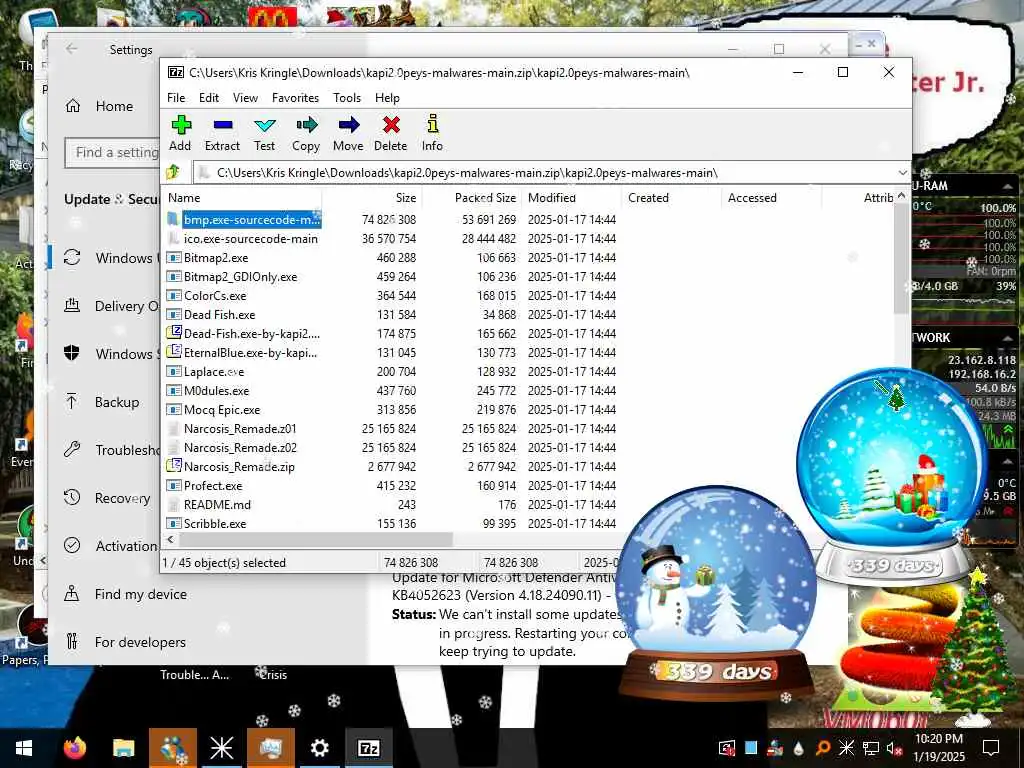Image resolution: width=1024 pixels, height=768 pixels.
Task: Click the 7-Zip taskbar button
Action: 368,748
